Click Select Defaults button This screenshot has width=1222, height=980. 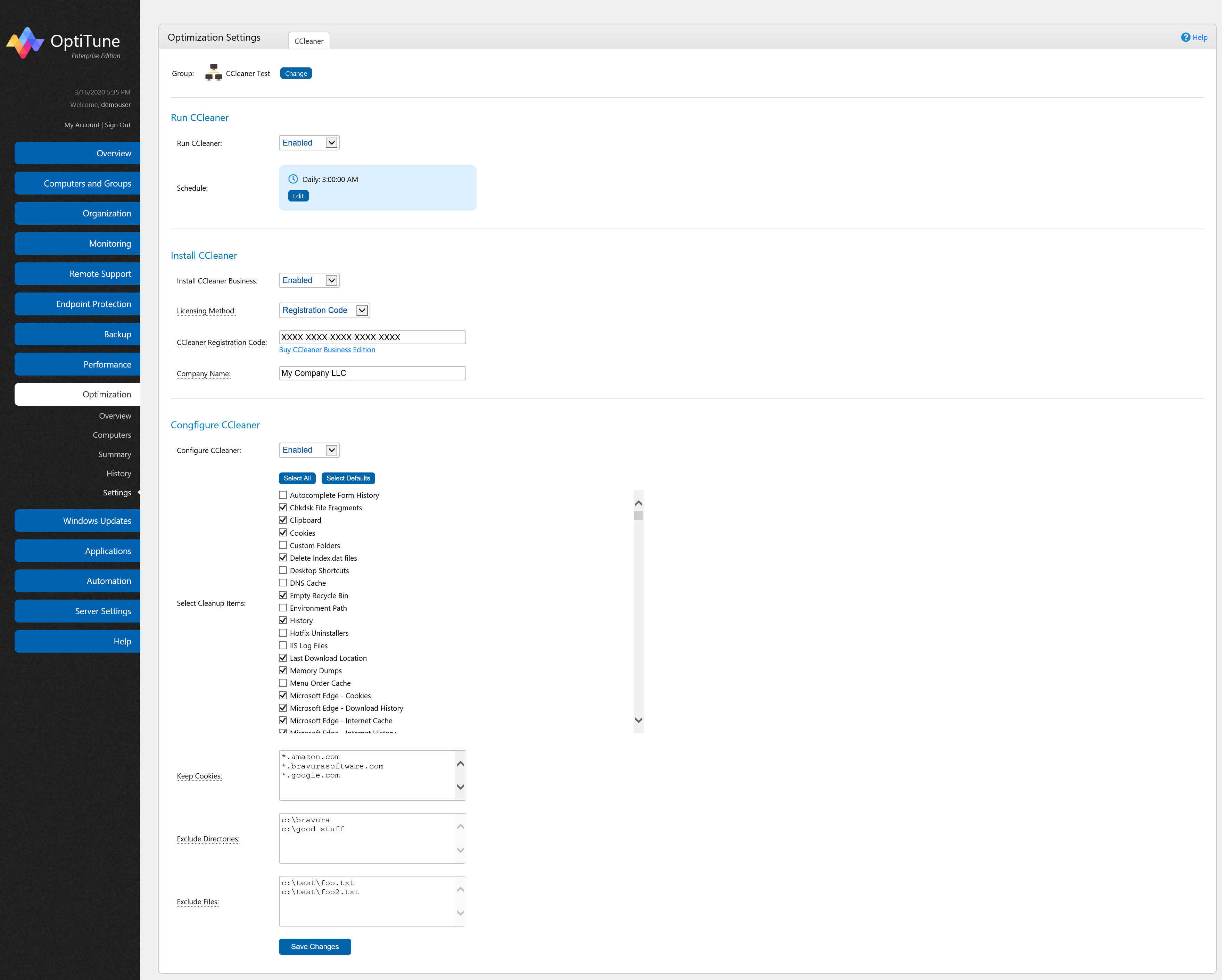348,478
